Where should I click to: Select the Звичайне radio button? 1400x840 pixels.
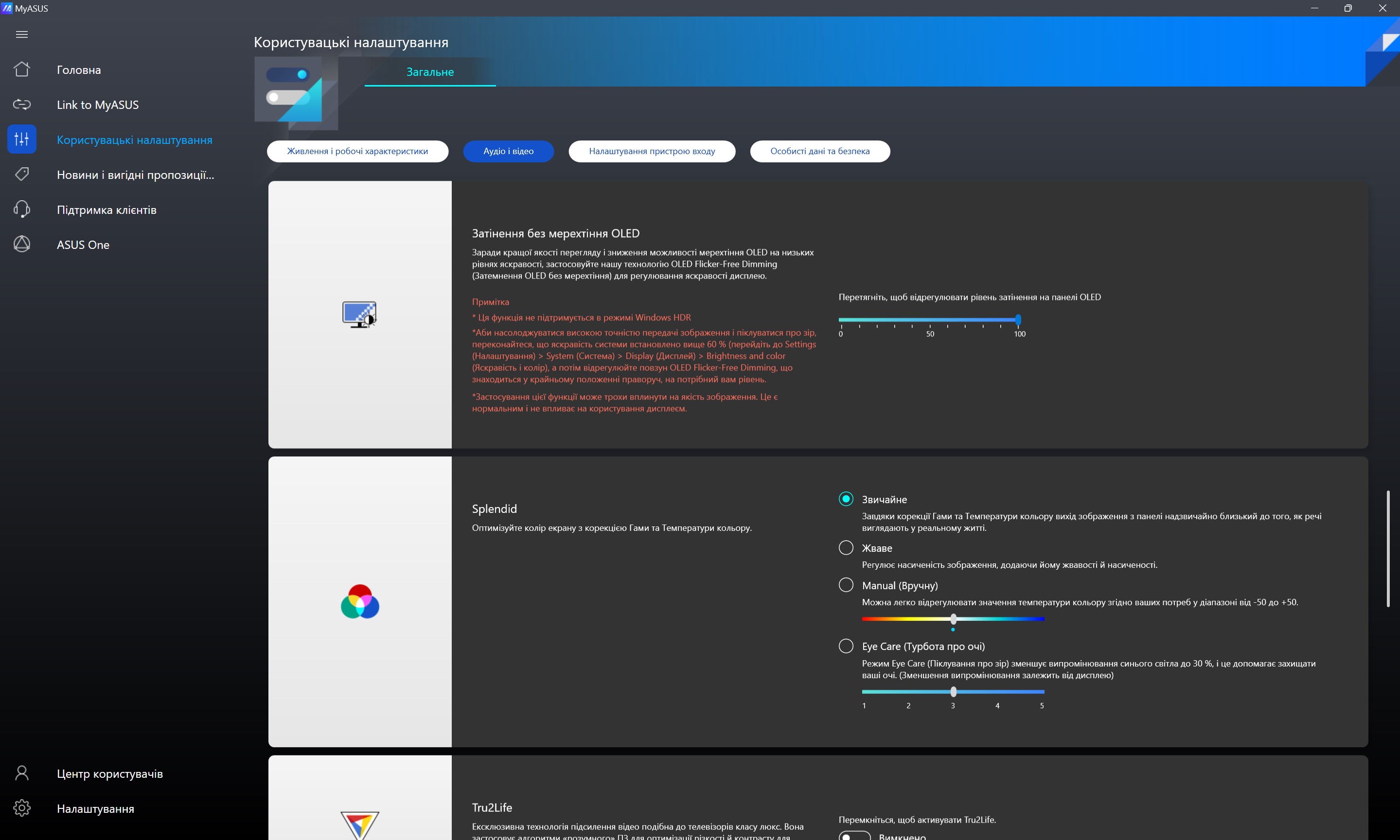846,499
